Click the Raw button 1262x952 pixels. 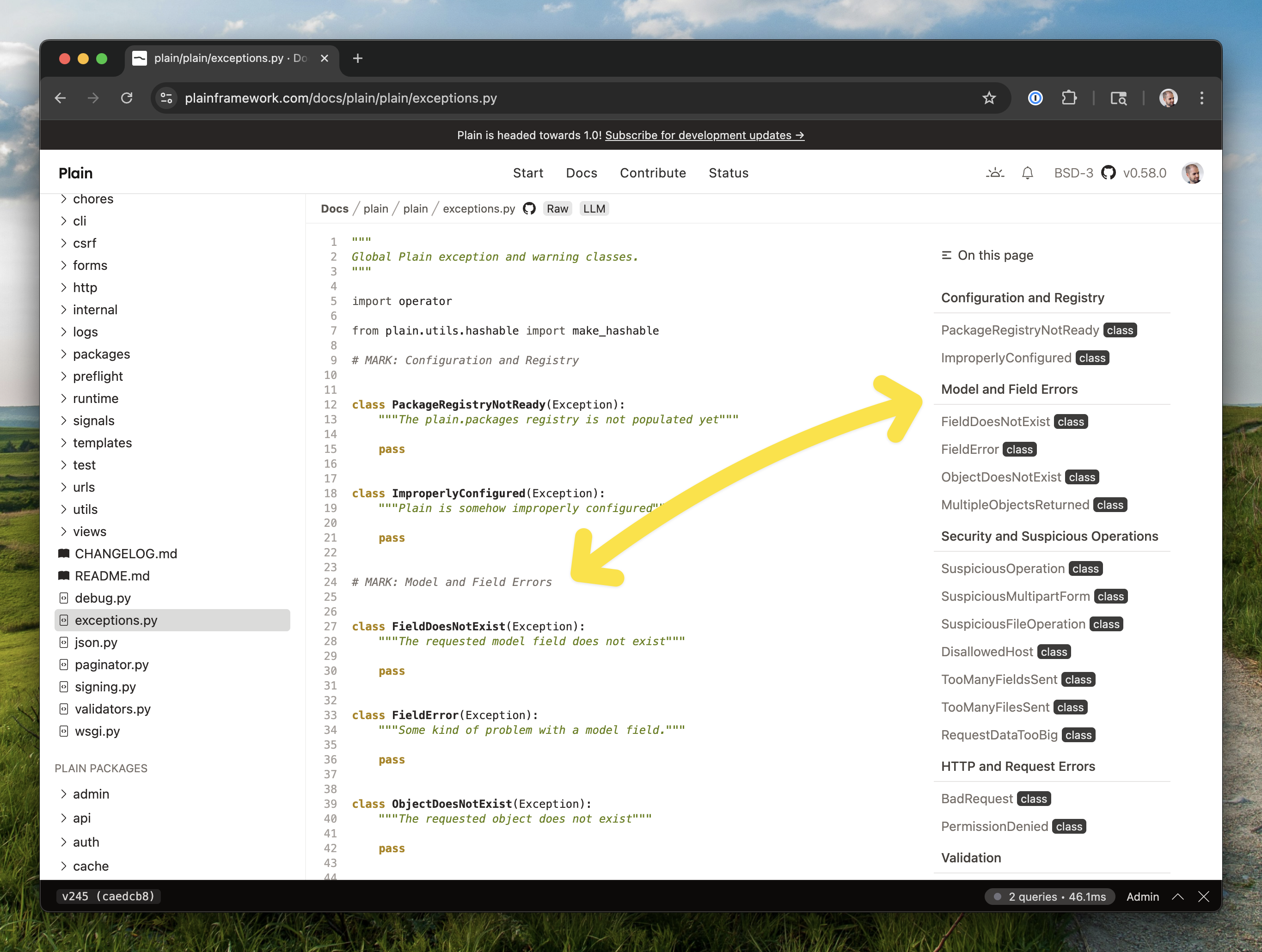[557, 209]
